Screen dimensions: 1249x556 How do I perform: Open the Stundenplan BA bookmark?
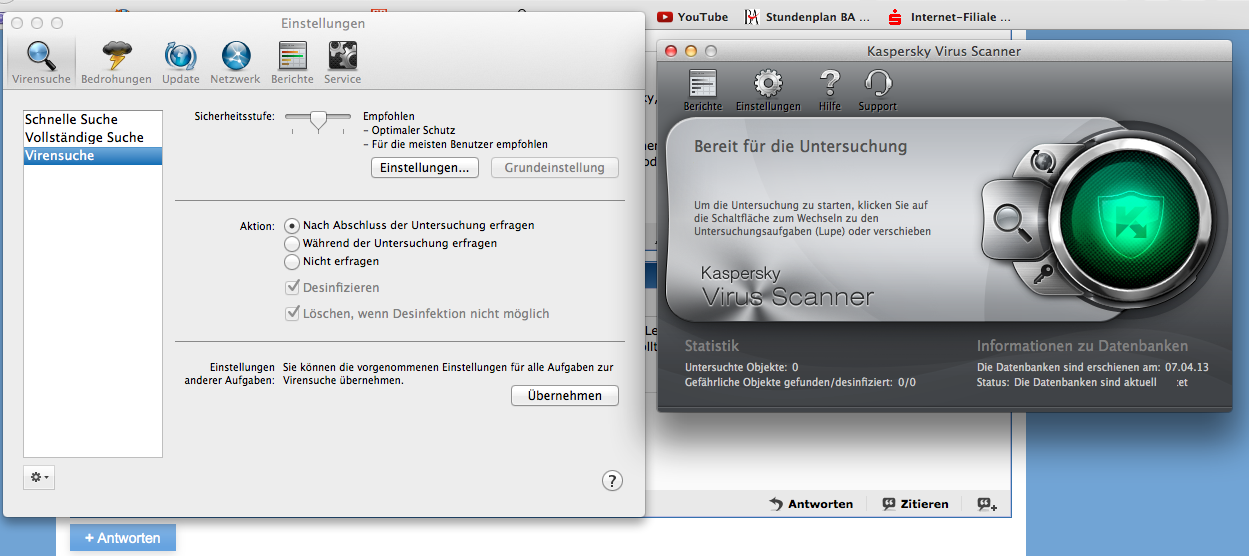coord(808,17)
